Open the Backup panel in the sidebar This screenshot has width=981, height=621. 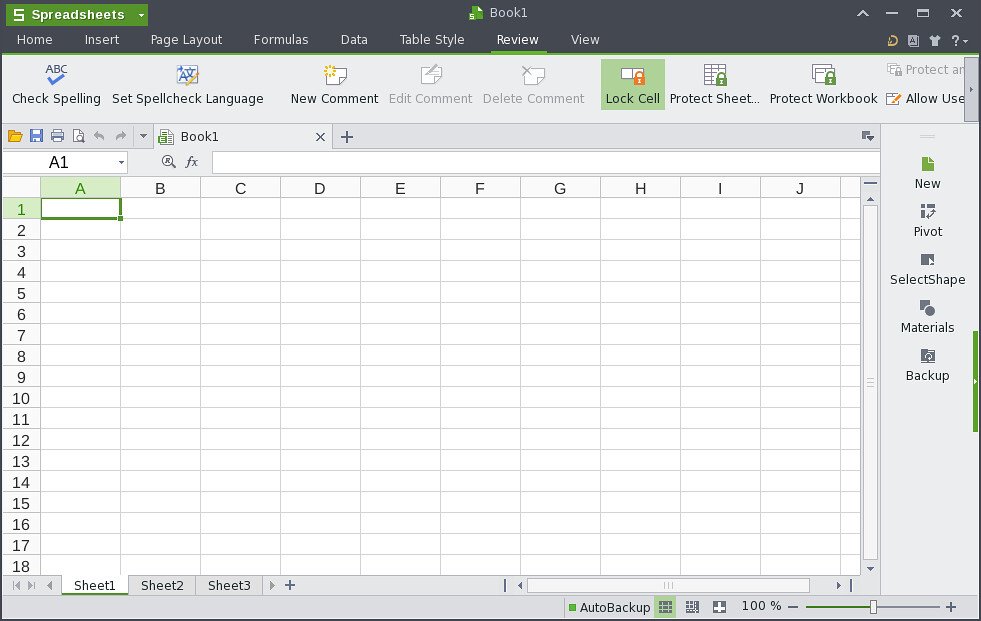tap(927, 364)
